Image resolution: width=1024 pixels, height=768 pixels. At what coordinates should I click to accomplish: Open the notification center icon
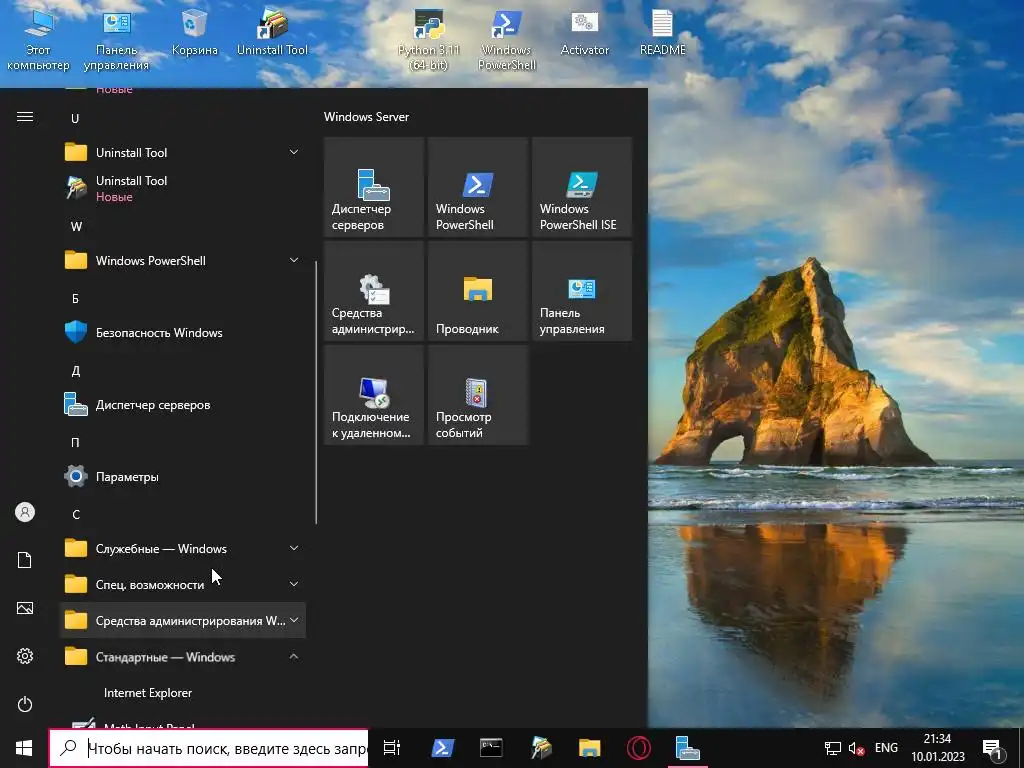tap(992, 748)
